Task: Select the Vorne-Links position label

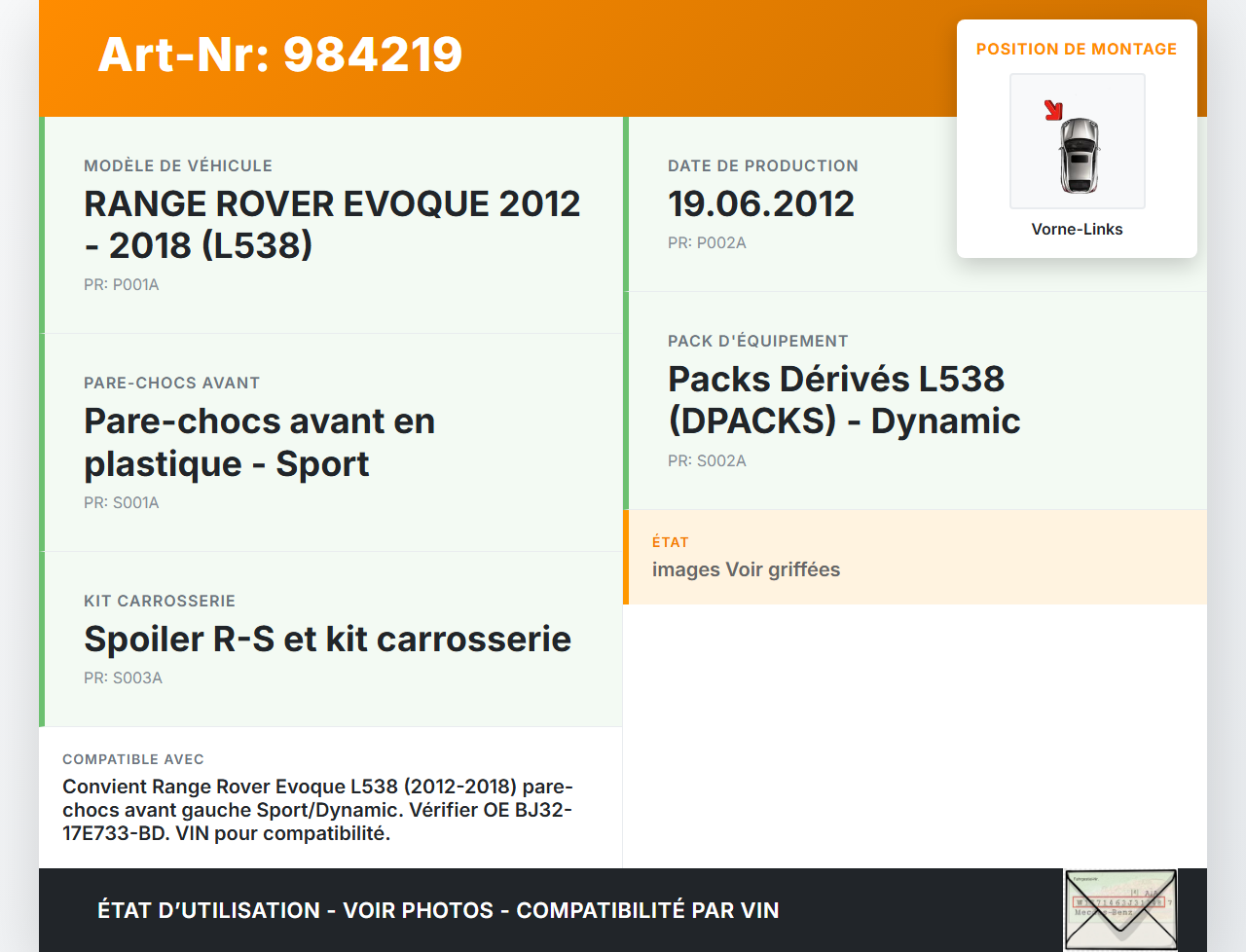Action: (x=1077, y=229)
